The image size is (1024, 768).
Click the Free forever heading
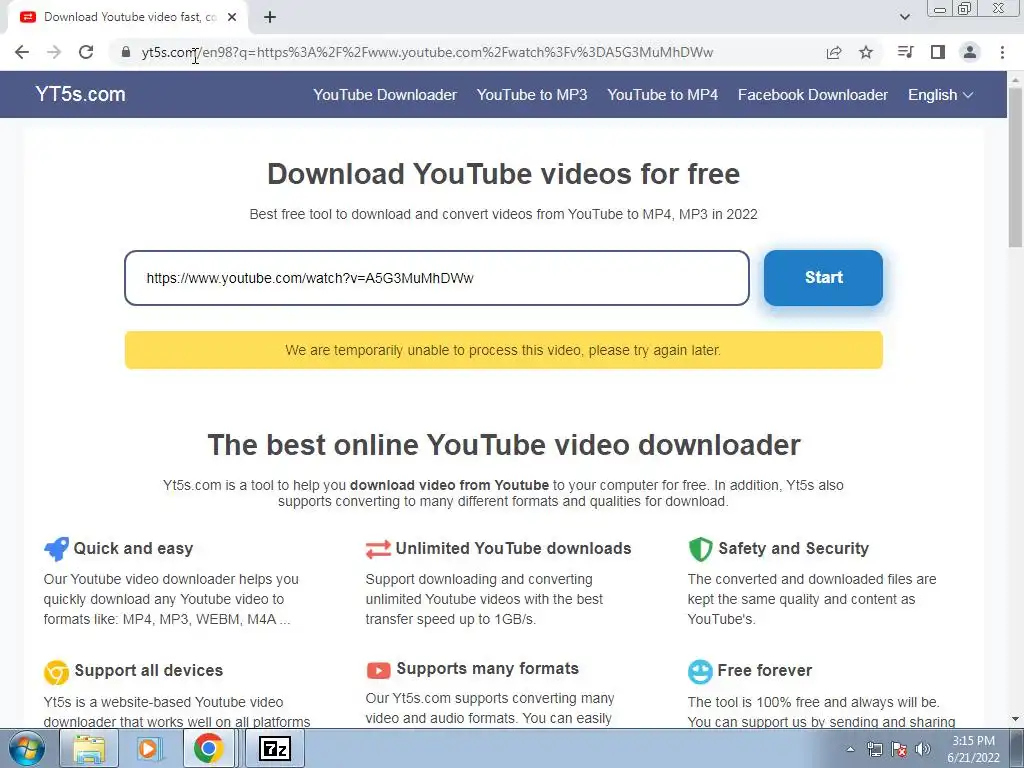click(x=765, y=671)
